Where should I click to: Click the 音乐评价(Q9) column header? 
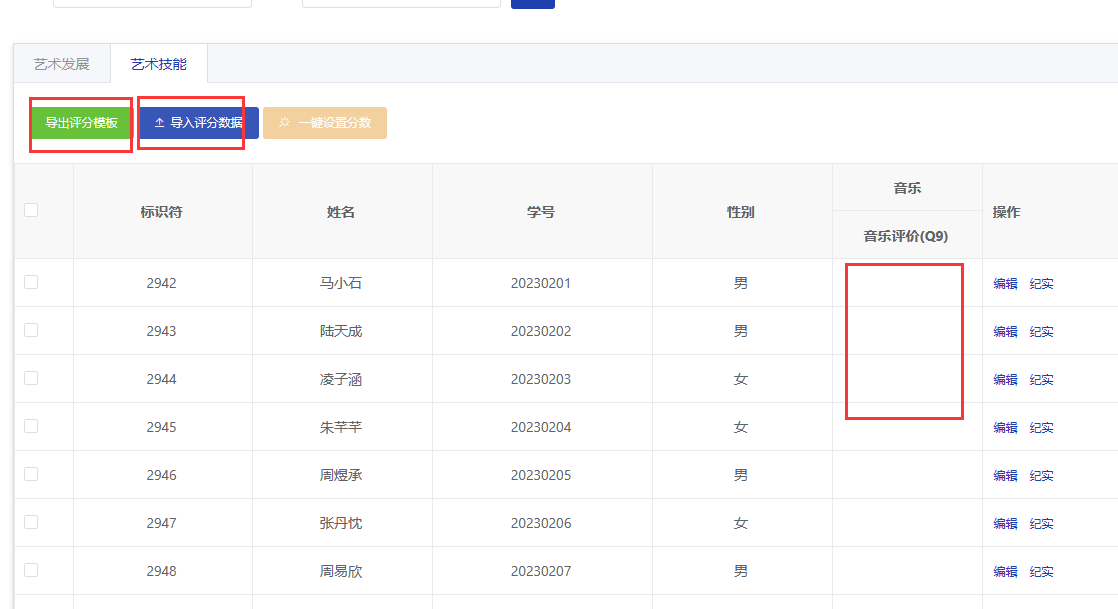coord(906,236)
